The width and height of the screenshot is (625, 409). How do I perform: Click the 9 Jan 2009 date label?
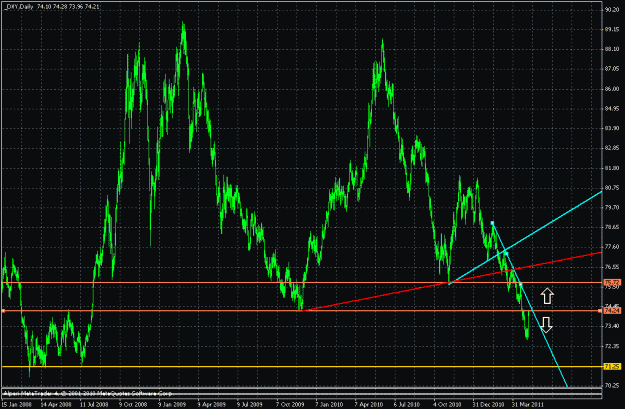pyautogui.click(x=173, y=404)
